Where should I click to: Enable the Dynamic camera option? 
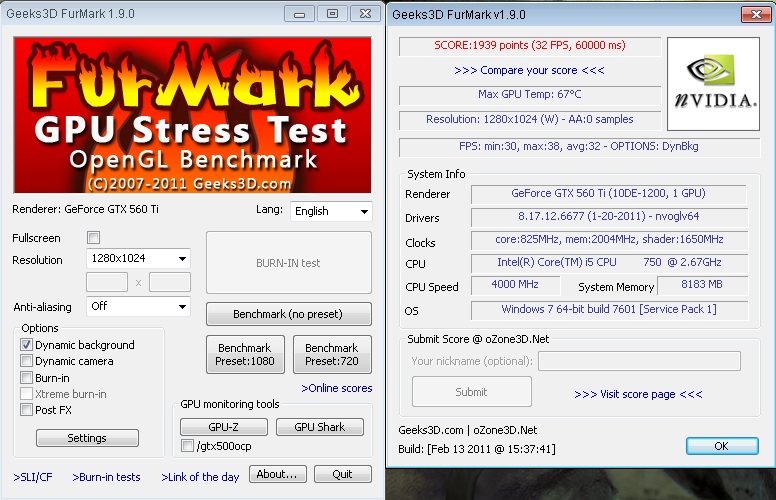[x=27, y=361]
